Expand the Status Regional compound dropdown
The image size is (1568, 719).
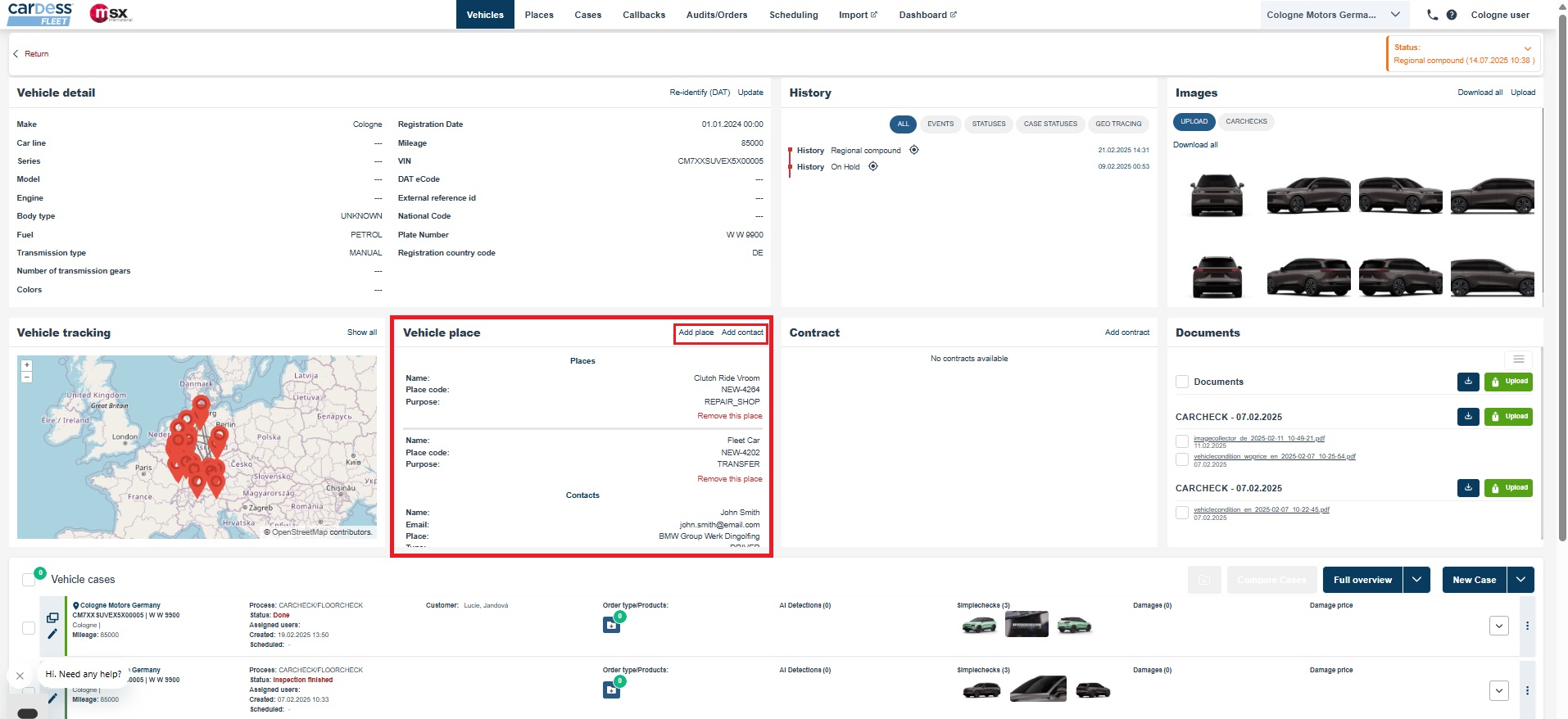click(x=1527, y=48)
